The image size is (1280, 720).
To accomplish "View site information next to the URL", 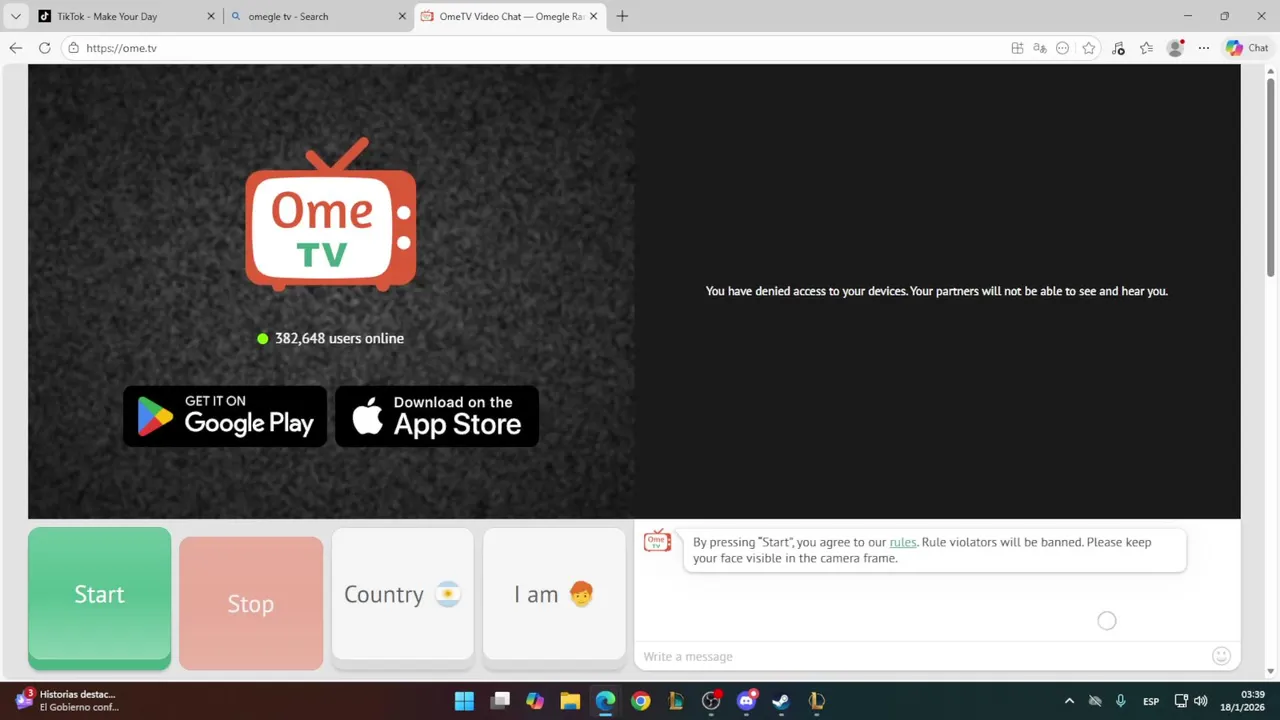I will pos(74,48).
